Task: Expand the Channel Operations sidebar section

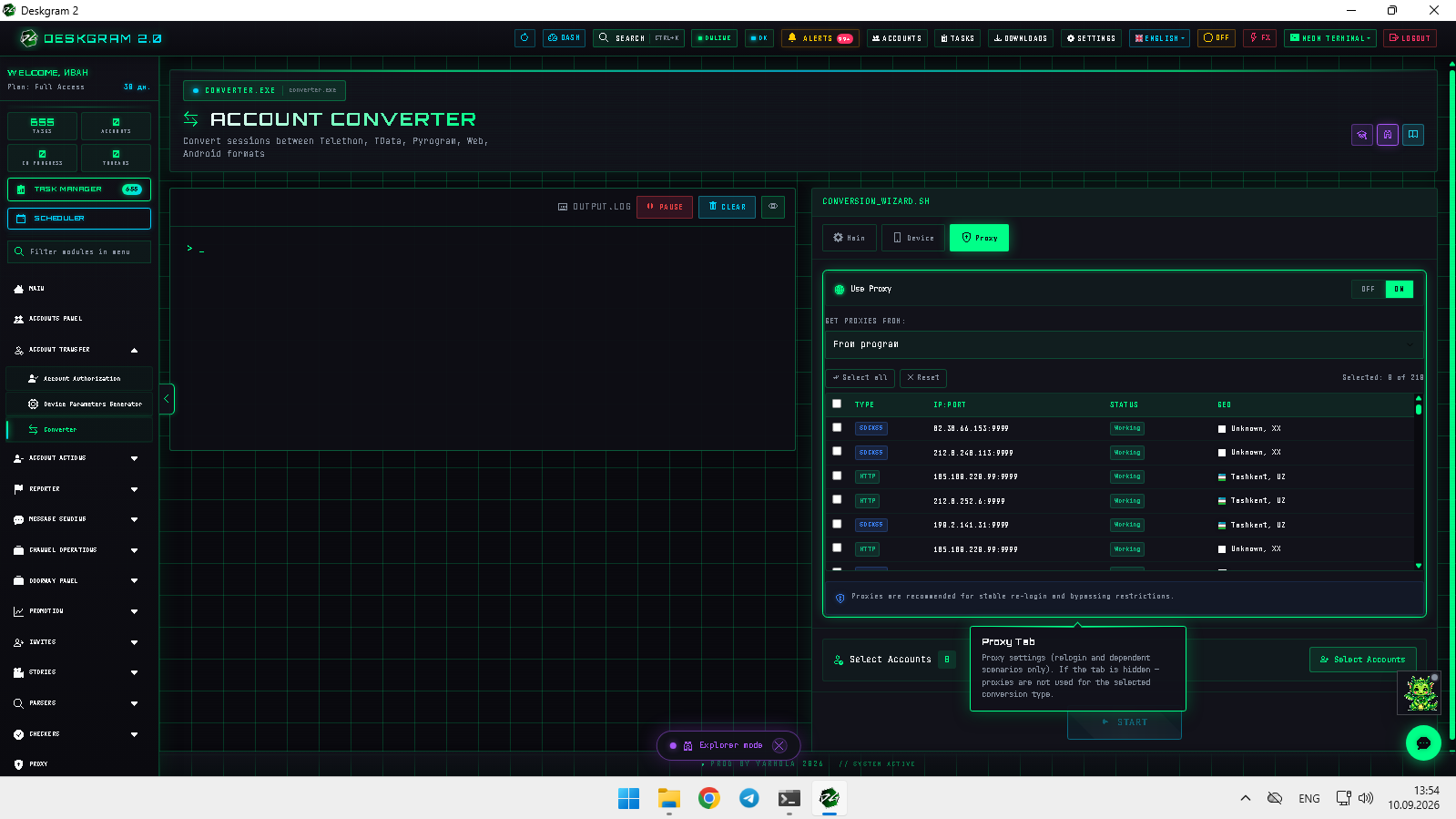Action: coord(77,550)
